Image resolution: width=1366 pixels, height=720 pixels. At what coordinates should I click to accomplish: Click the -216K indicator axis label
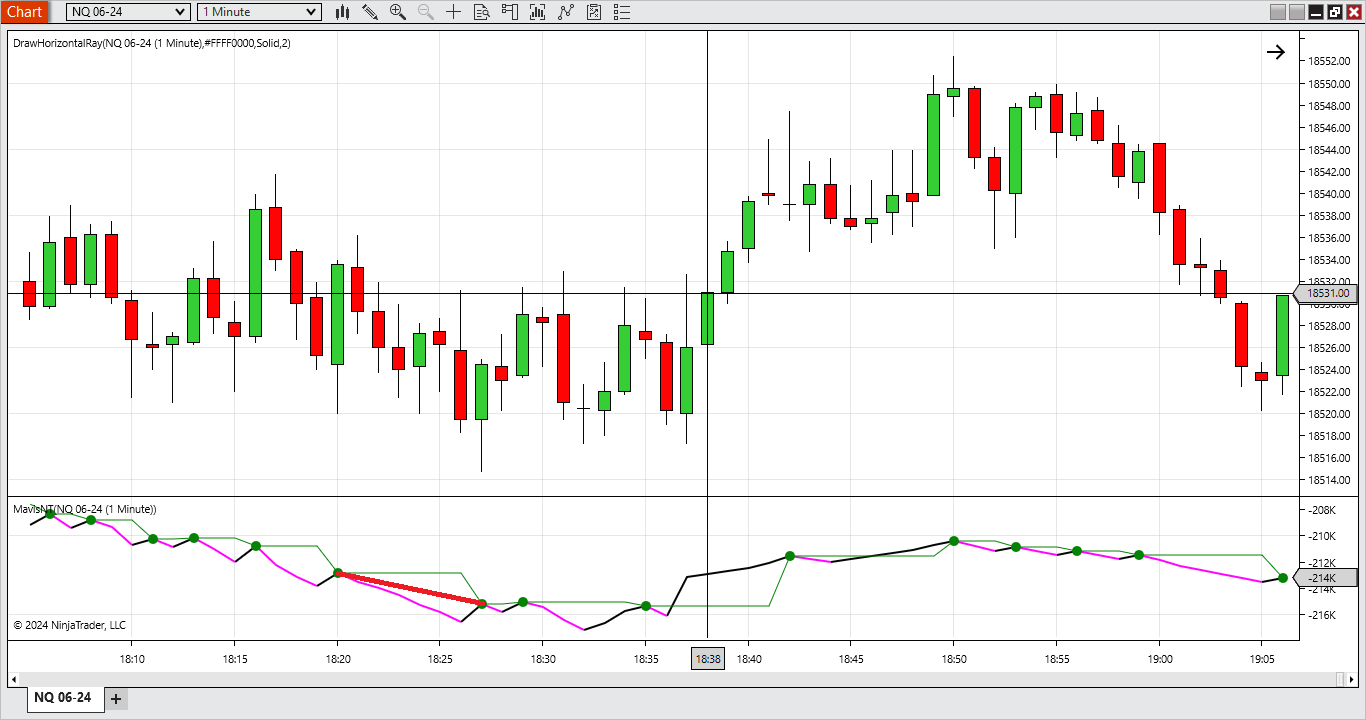(x=1321, y=614)
